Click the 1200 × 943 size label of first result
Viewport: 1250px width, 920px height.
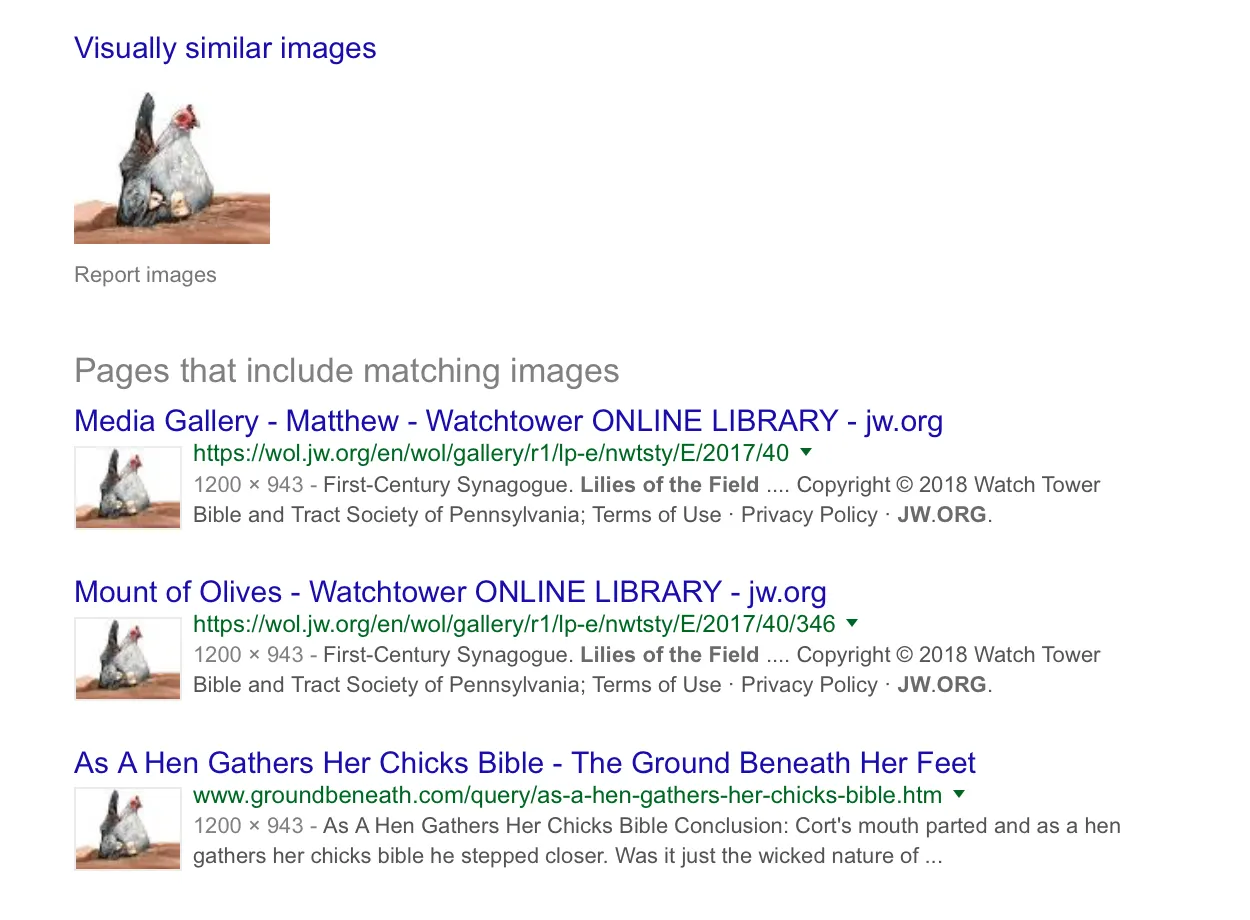[248, 485]
